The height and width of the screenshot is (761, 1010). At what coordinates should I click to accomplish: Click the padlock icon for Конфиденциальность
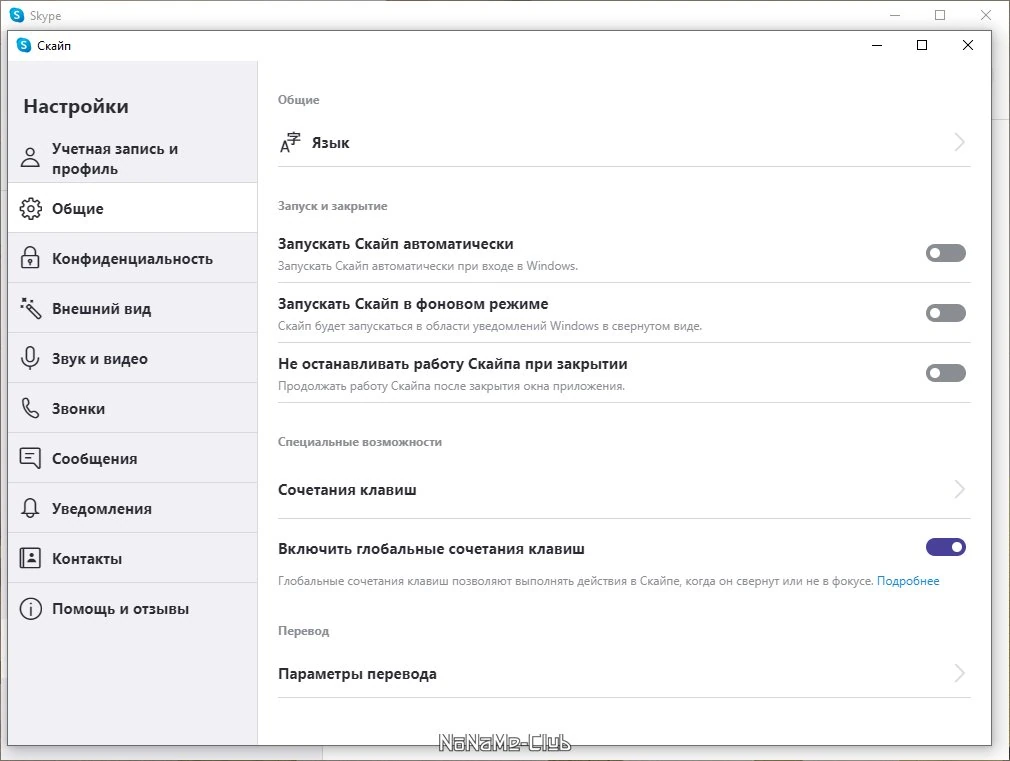click(x=30, y=257)
